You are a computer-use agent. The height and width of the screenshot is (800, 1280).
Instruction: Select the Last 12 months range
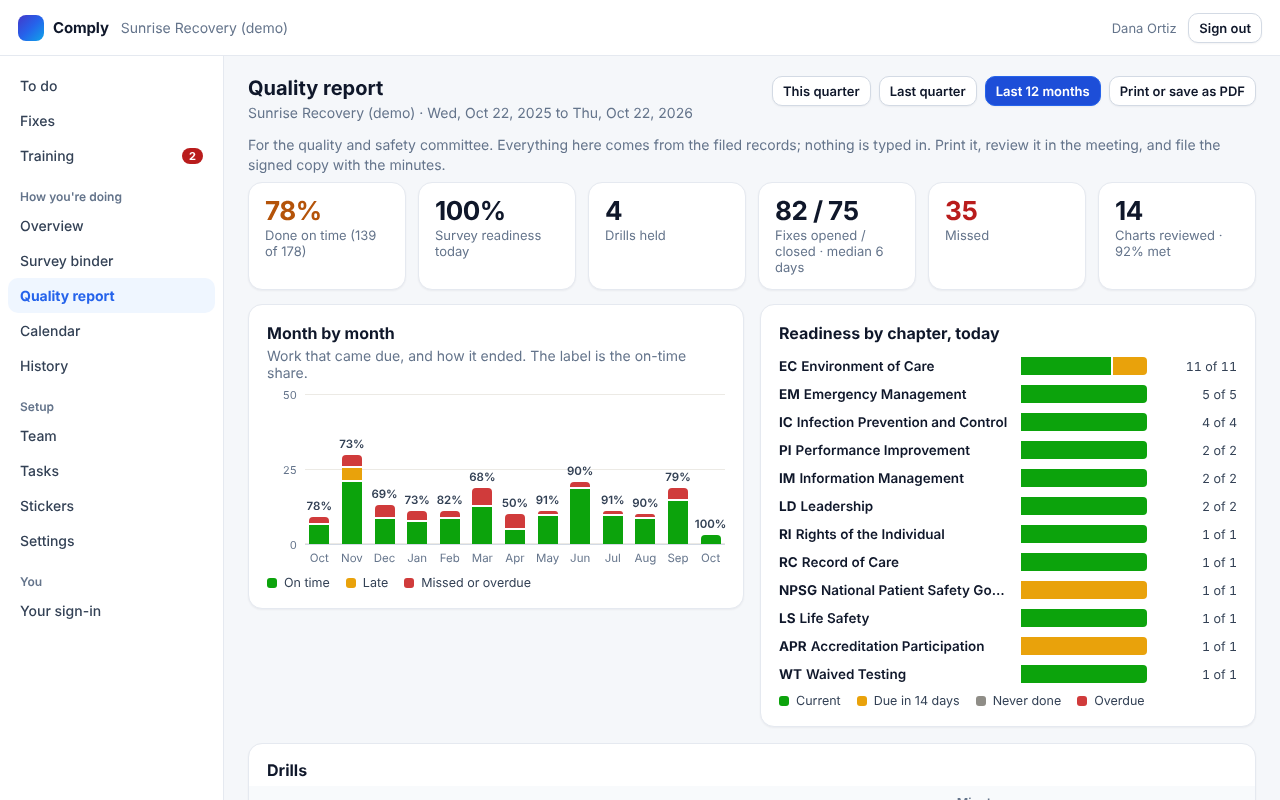click(1043, 91)
